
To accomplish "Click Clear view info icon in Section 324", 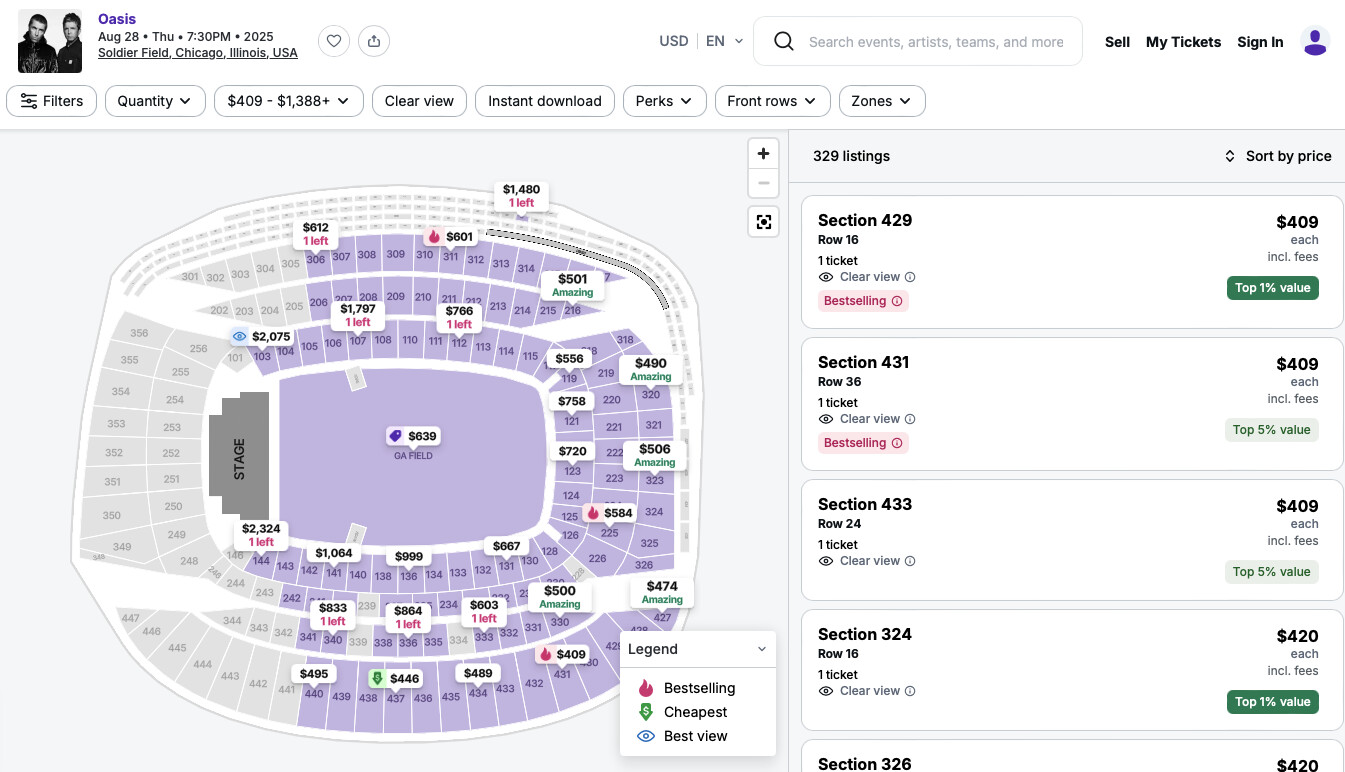I will 910,691.
